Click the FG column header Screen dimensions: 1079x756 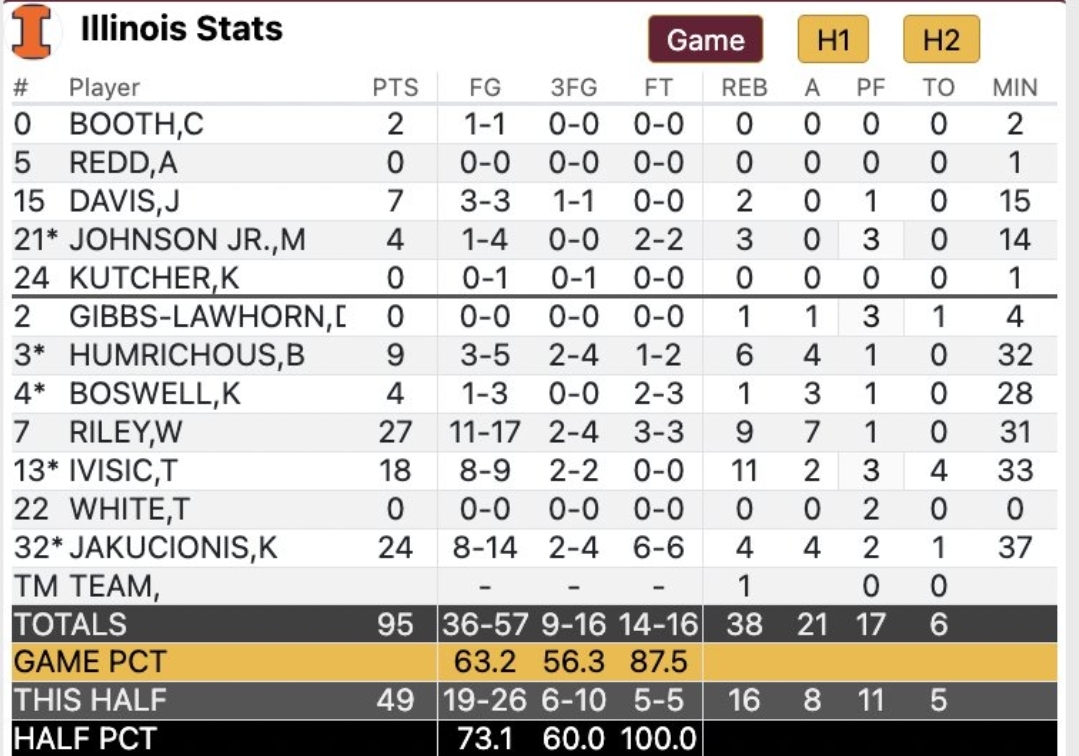[484, 87]
